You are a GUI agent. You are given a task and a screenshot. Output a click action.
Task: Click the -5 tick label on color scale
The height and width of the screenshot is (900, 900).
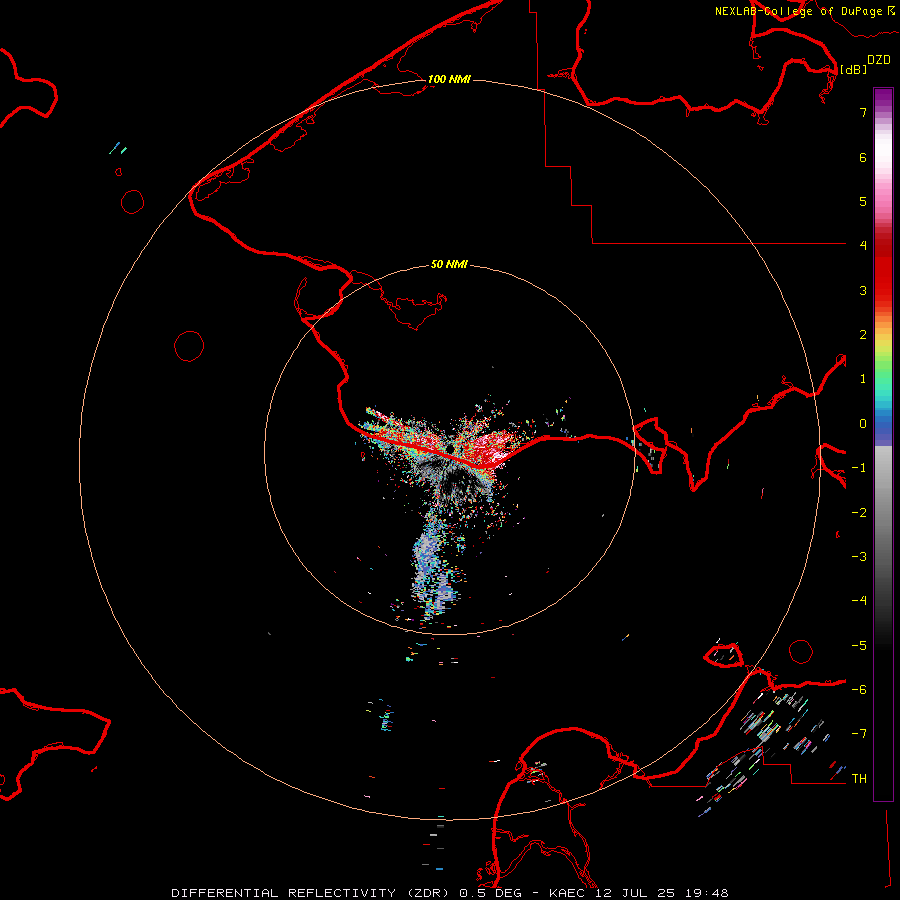[859, 646]
